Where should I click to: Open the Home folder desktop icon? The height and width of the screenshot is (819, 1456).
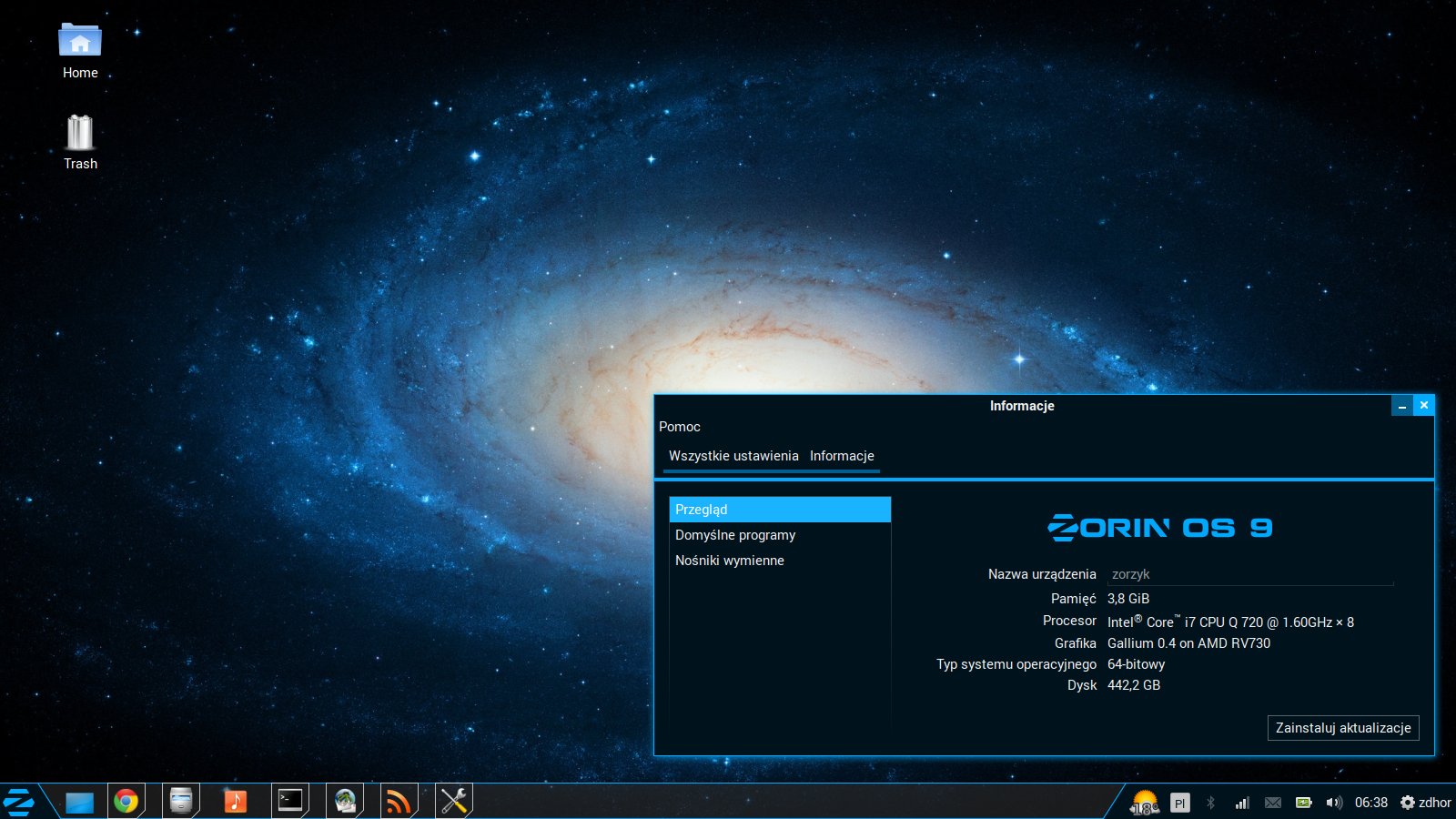80,51
